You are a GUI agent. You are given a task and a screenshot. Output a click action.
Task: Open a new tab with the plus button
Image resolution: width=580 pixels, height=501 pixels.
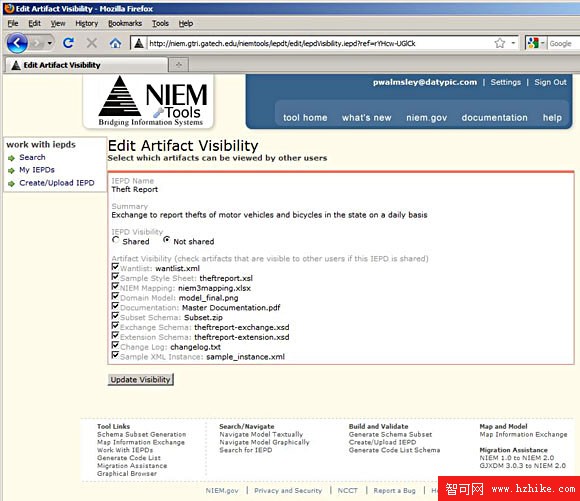click(x=179, y=65)
